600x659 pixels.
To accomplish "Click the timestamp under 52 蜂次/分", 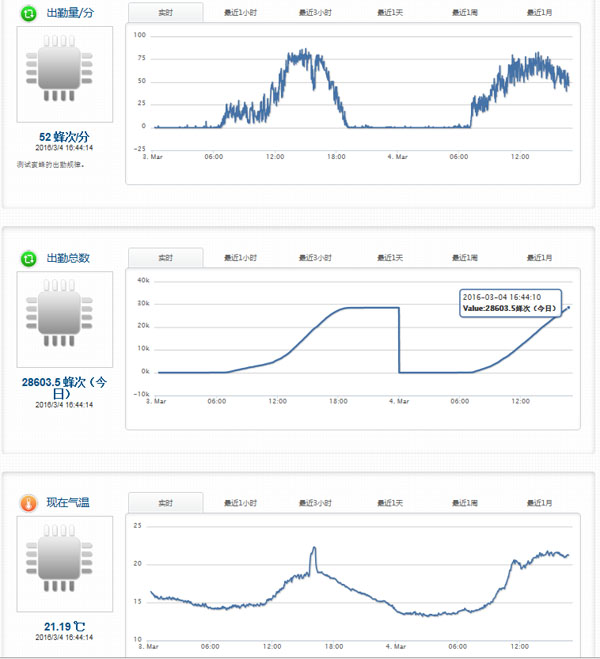I will point(64,148).
